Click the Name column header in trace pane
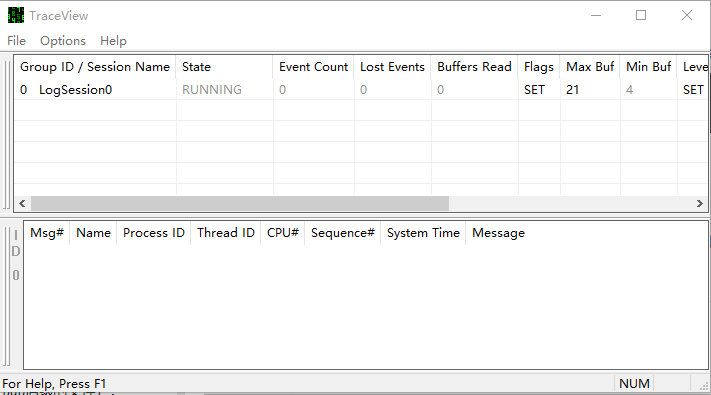This screenshot has width=711, height=395. pyautogui.click(x=93, y=233)
